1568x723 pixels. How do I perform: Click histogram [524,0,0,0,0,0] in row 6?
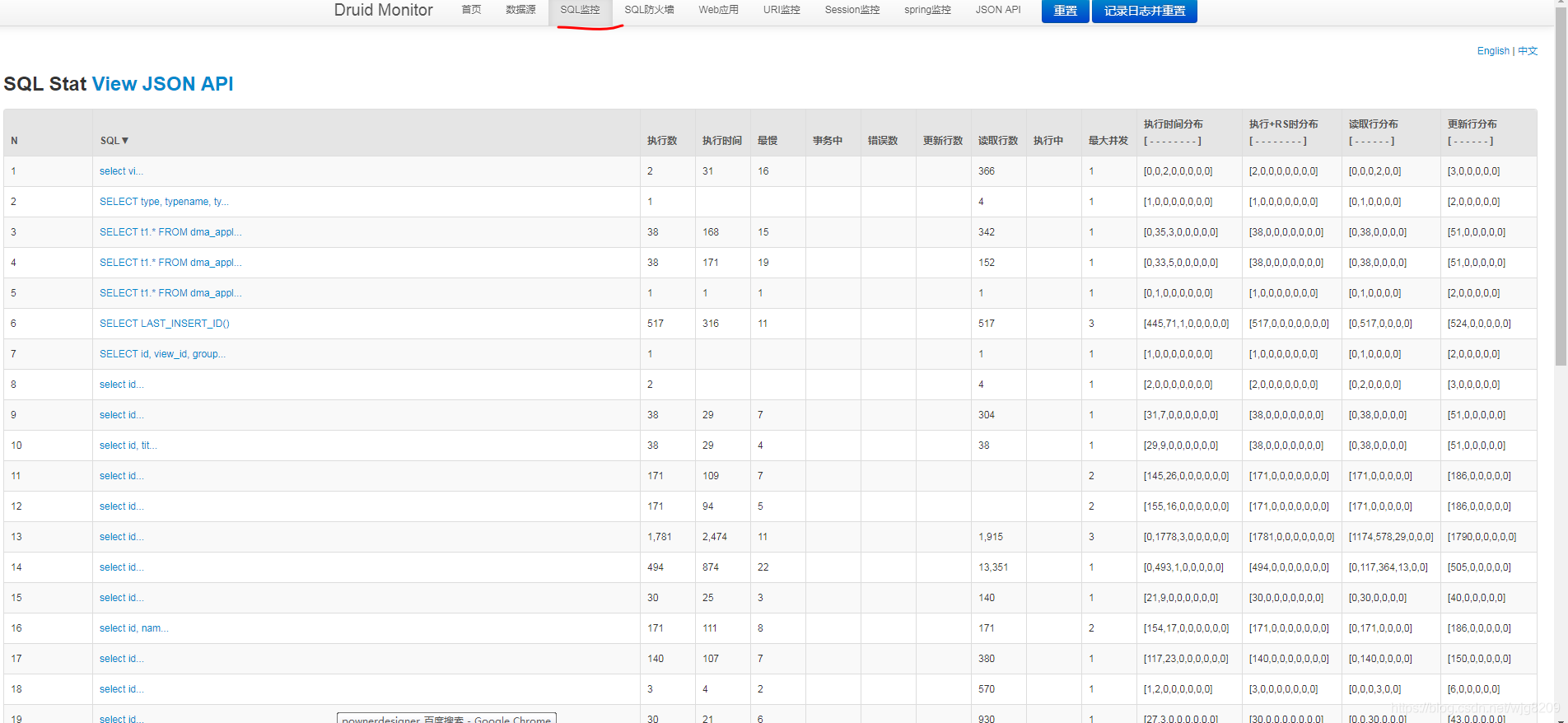1479,324
